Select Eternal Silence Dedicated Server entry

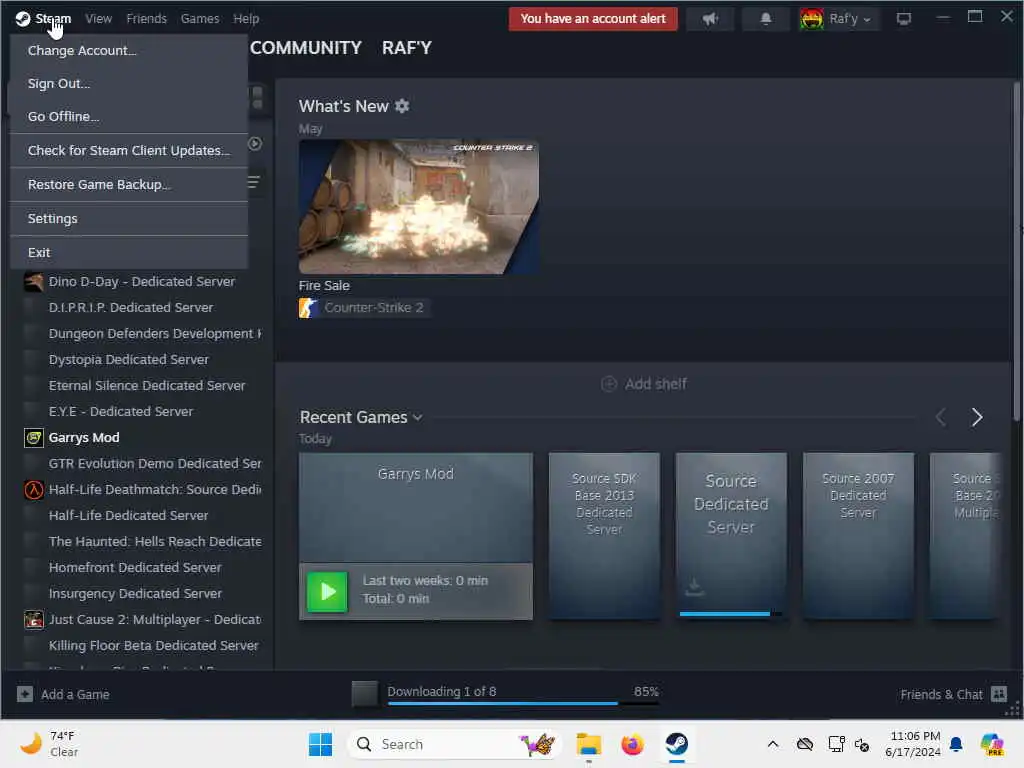click(x=147, y=385)
